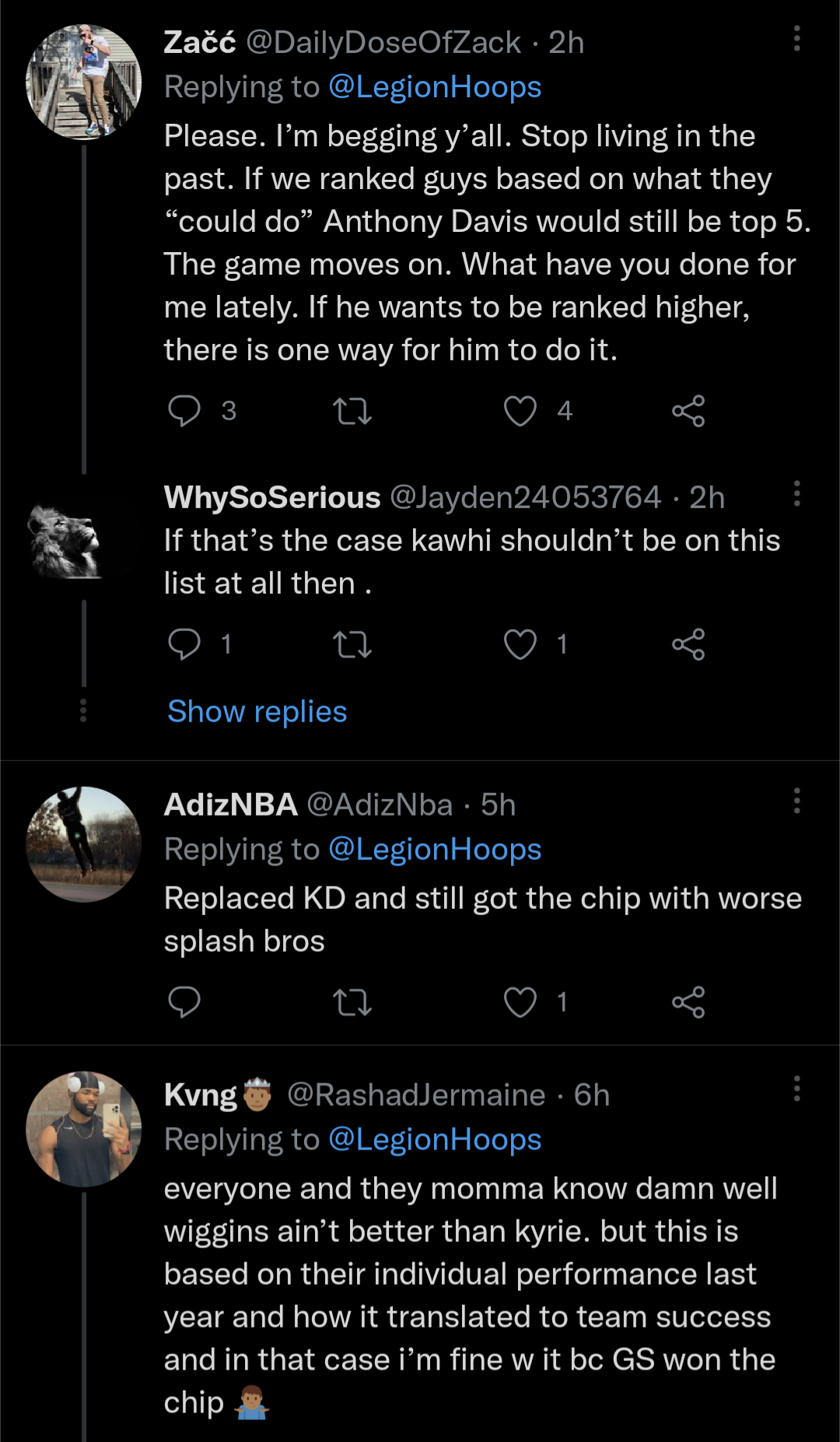Like the WhySoSerious tweet
Image resolution: width=840 pixels, height=1442 pixels.
[x=520, y=644]
